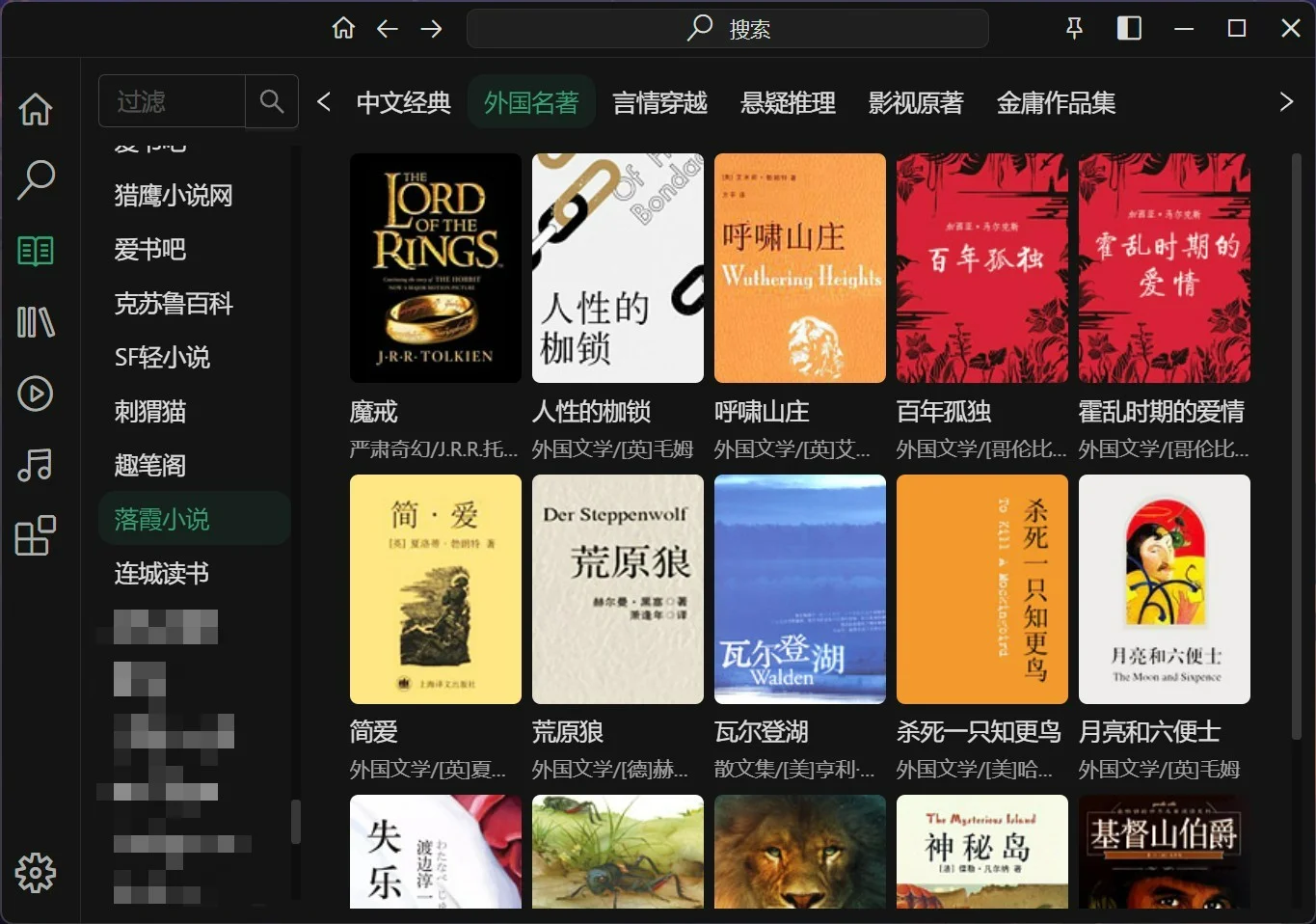This screenshot has width=1316, height=924.
Task: Go forward with the right arrow
Action: [431, 29]
